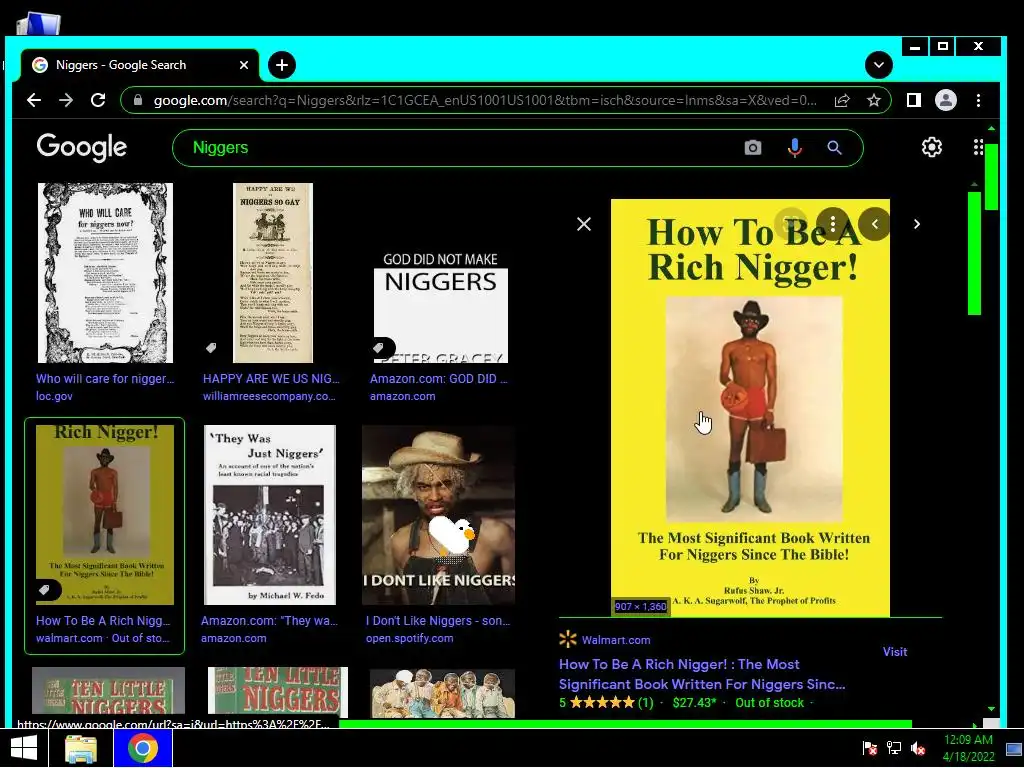1024x768 pixels.
Task: Open the Walmart.com source link
Action: point(616,640)
